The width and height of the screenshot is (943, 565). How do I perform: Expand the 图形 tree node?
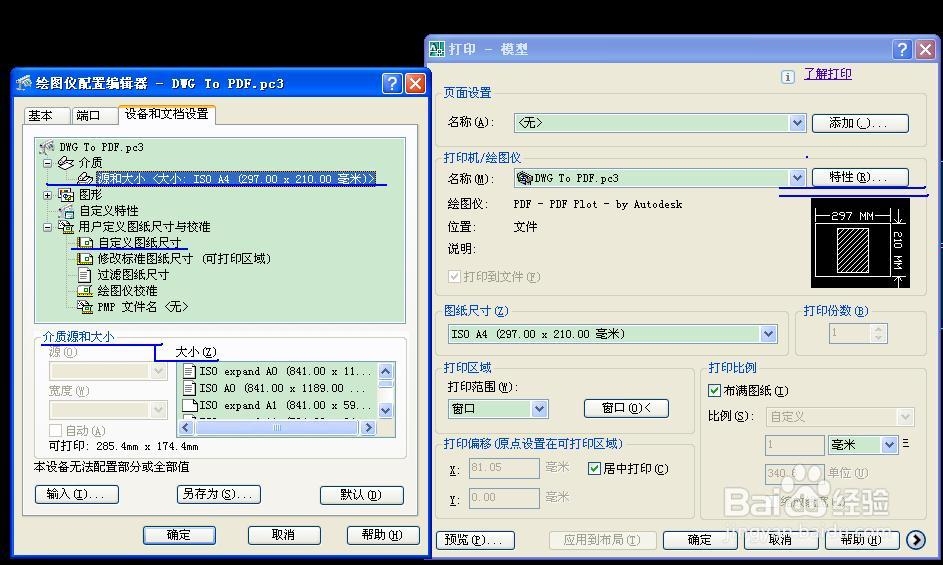click(x=48, y=195)
